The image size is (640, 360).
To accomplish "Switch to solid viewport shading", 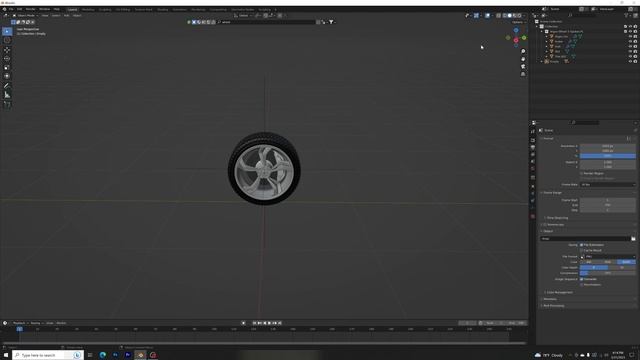I will click(x=509, y=16).
